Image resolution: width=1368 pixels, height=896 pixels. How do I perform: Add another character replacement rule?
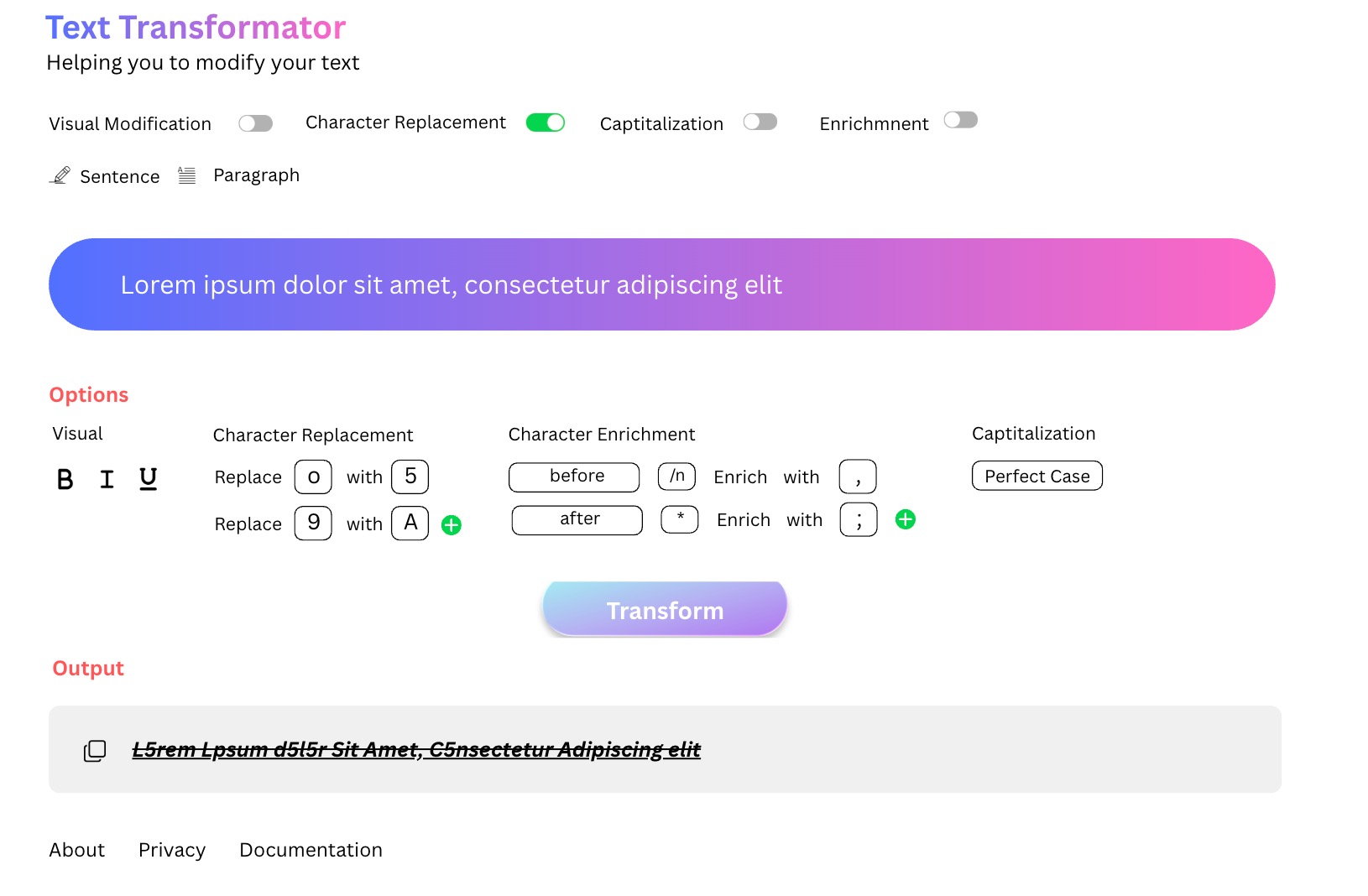(x=452, y=525)
